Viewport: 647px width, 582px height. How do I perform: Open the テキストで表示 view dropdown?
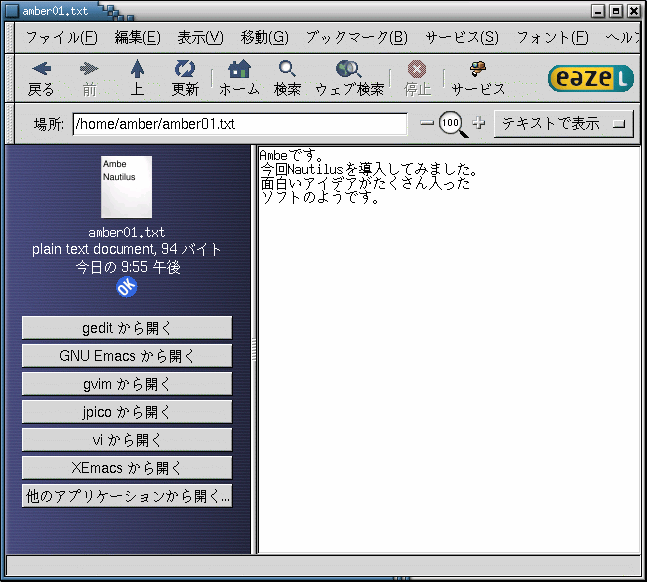click(564, 123)
